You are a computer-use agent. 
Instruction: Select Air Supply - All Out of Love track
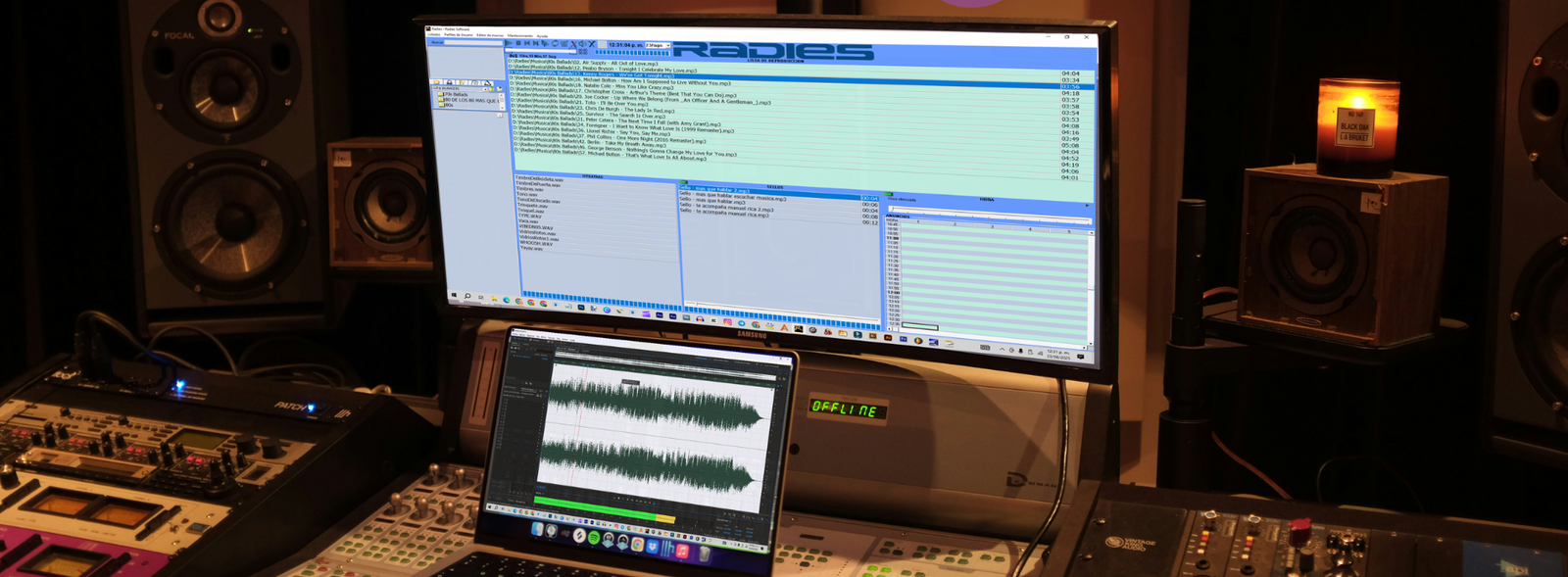coord(584,64)
